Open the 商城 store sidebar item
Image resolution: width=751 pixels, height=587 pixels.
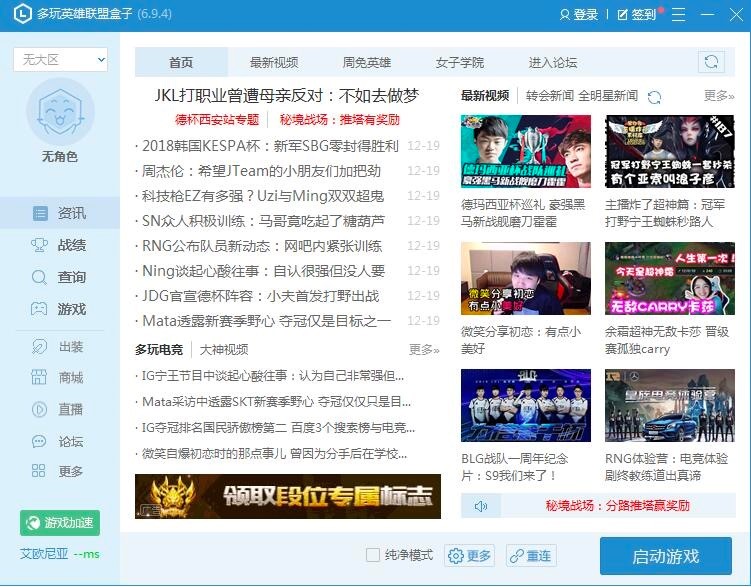(59, 377)
